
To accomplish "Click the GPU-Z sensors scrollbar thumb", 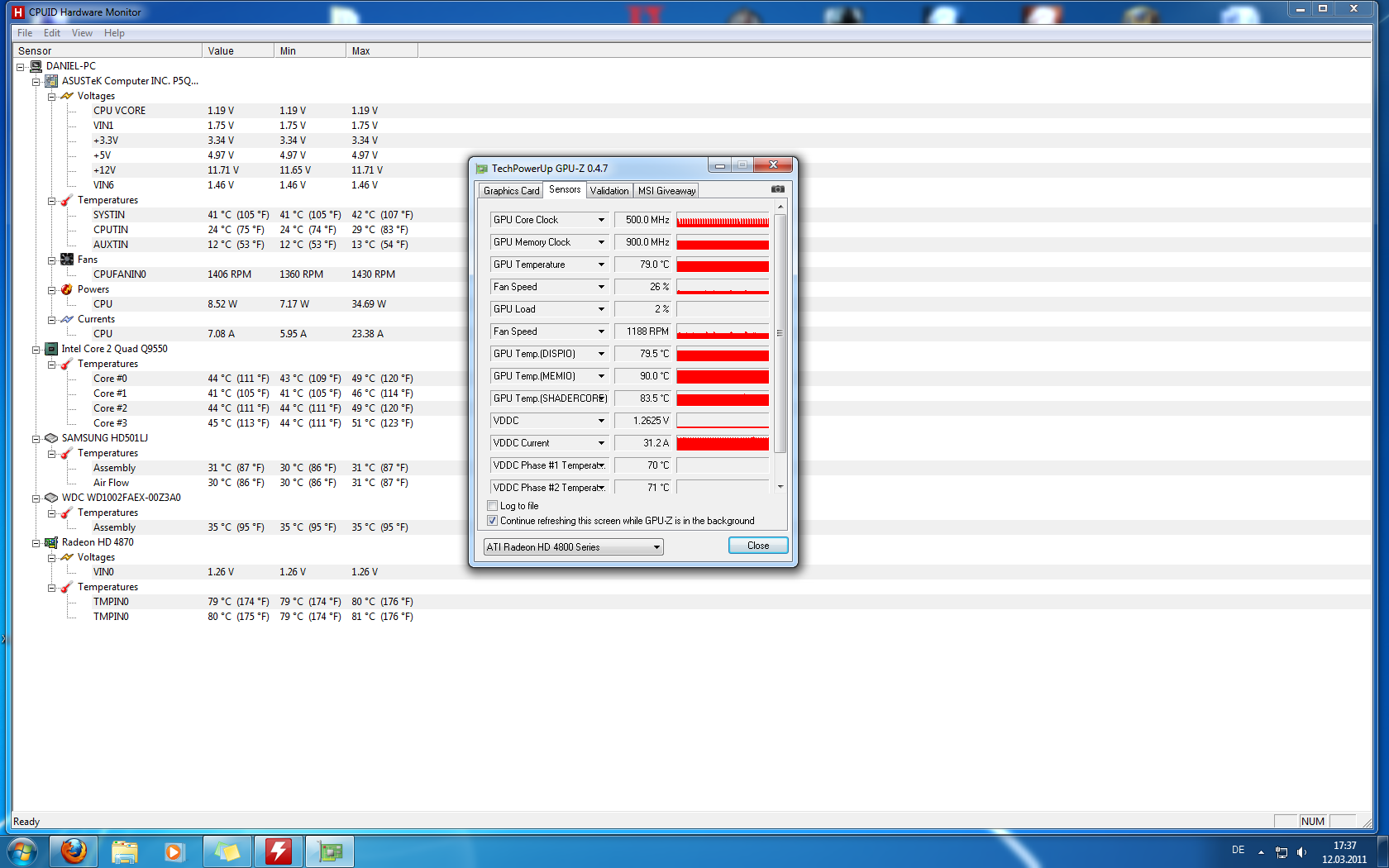I will pyautogui.click(x=780, y=333).
